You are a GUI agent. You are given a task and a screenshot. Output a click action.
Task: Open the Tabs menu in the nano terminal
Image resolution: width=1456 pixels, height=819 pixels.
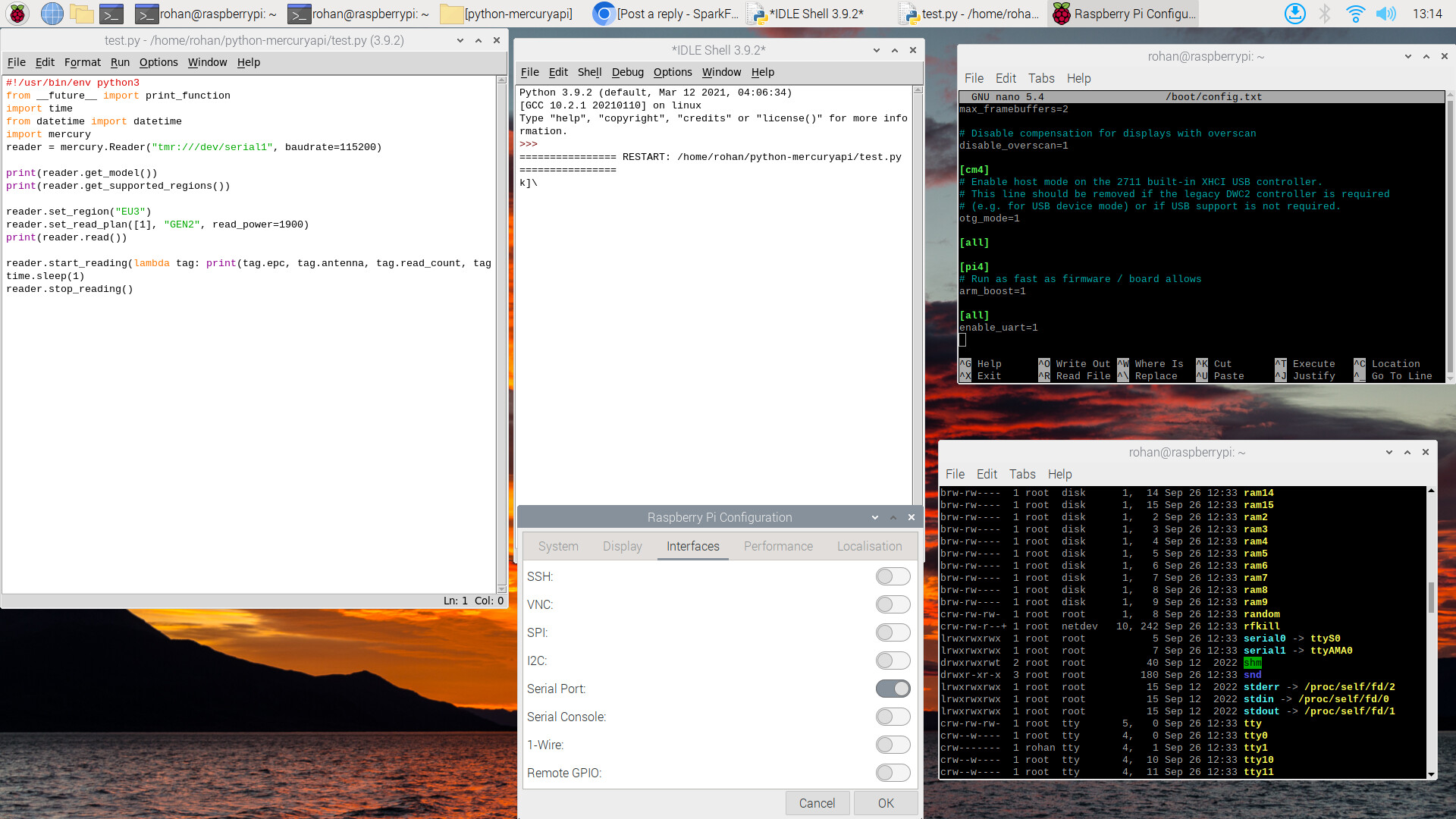[x=1040, y=78]
